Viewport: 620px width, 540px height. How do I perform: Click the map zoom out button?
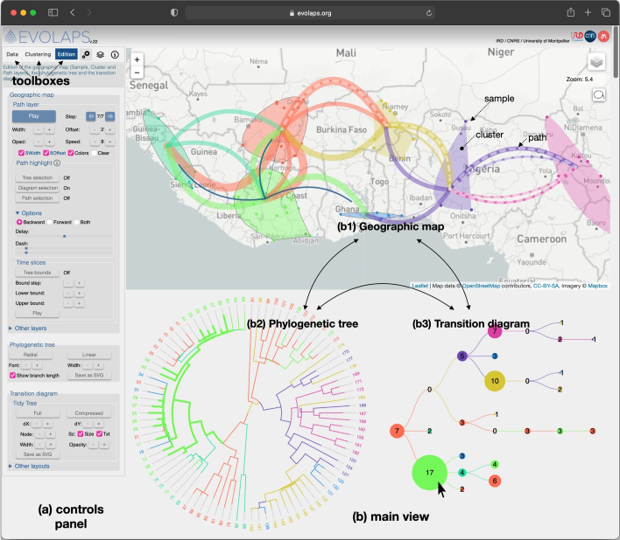point(137,72)
